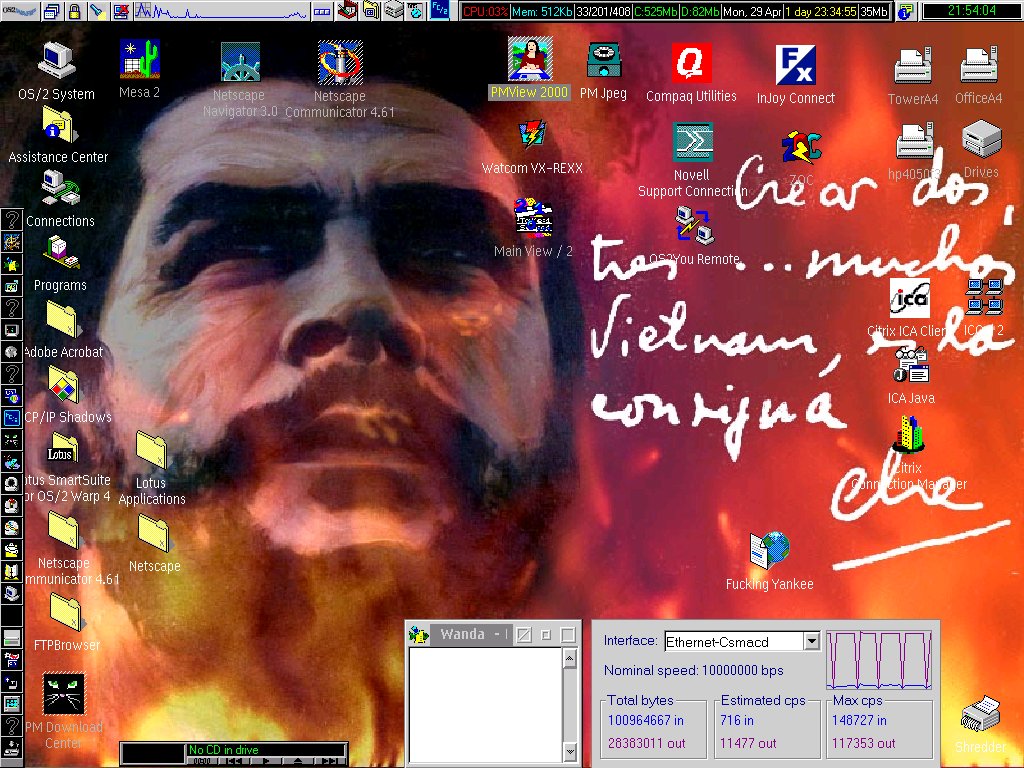Open PM Jpeg icon
Viewport: 1024px width, 768px height.
click(x=603, y=61)
